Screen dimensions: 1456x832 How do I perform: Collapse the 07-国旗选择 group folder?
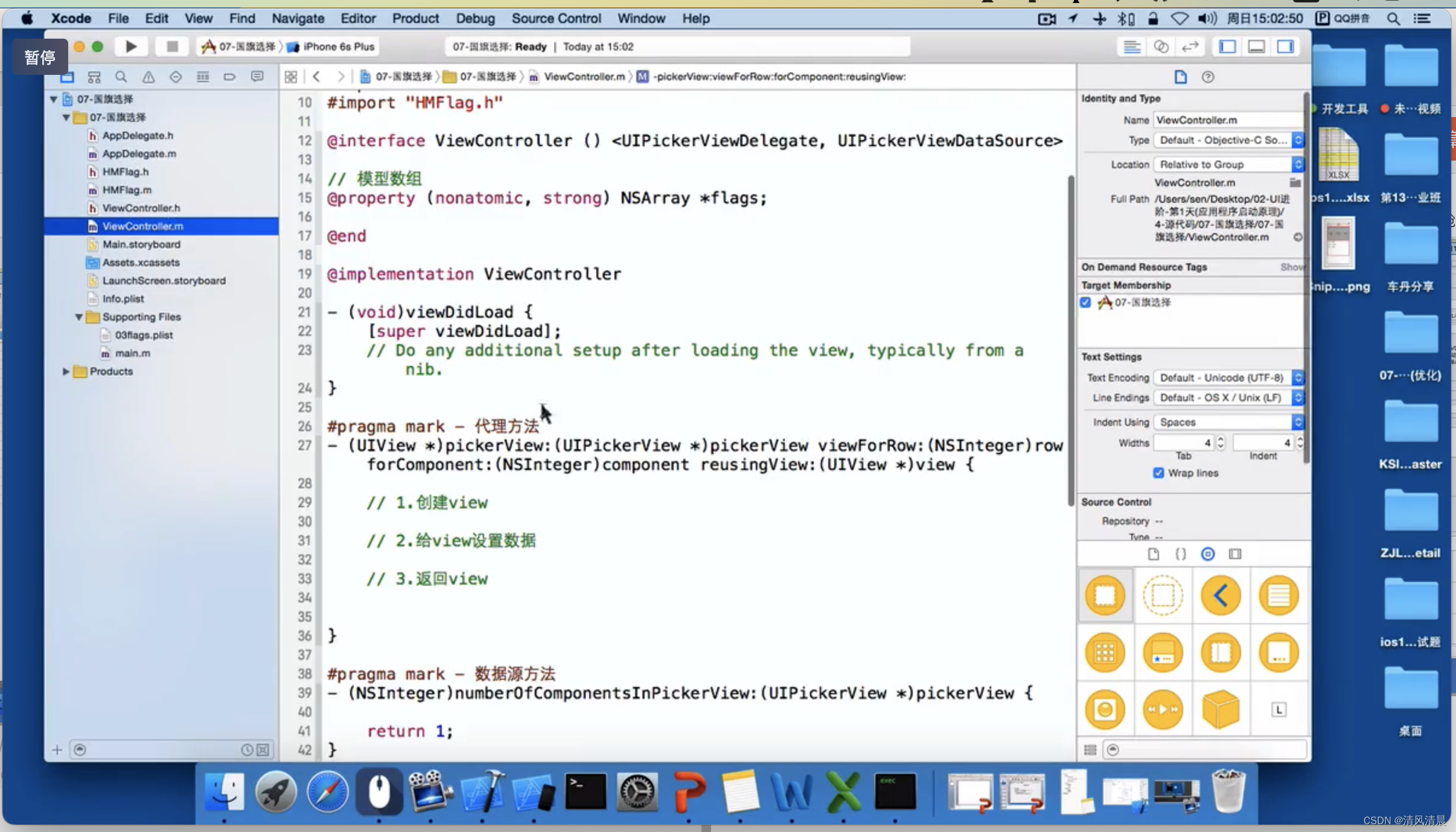coord(66,117)
